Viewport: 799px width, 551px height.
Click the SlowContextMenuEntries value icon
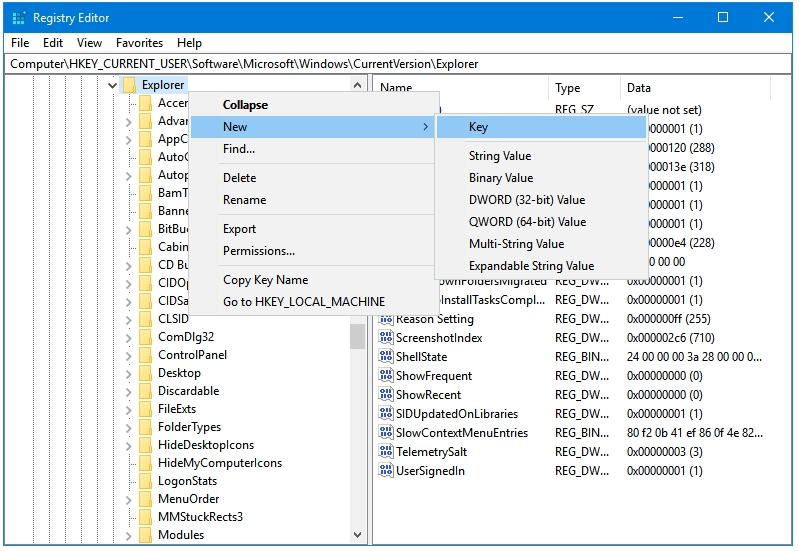(x=386, y=432)
